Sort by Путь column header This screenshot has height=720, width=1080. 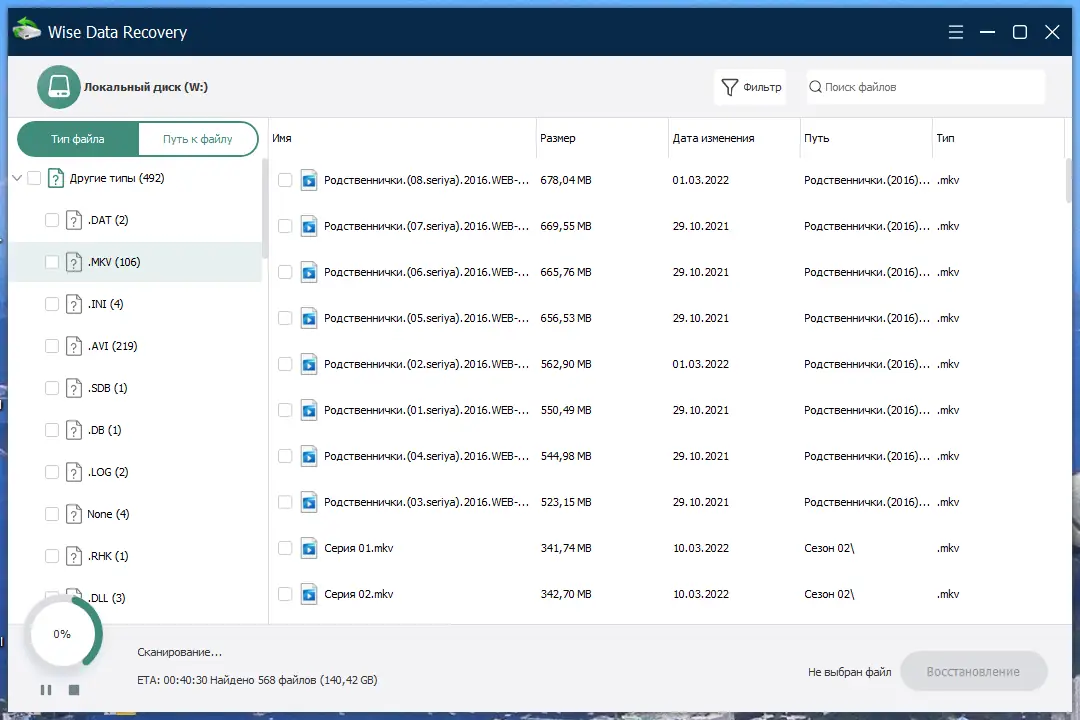(x=866, y=138)
